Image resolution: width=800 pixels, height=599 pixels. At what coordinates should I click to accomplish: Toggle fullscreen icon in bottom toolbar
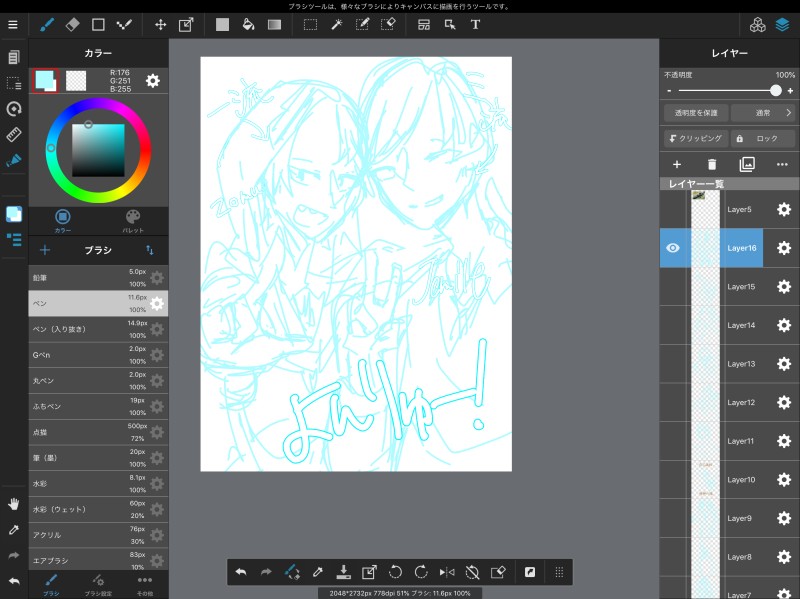pos(530,572)
